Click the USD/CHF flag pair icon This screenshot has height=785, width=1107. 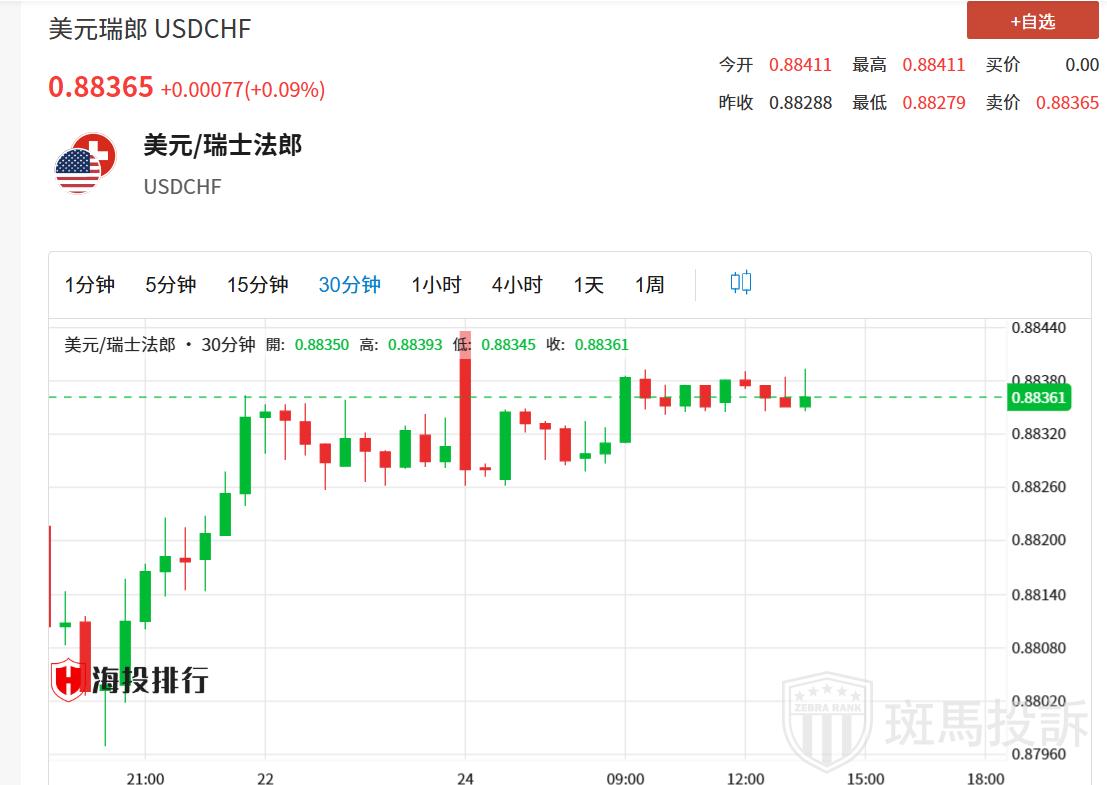pyautogui.click(x=79, y=163)
